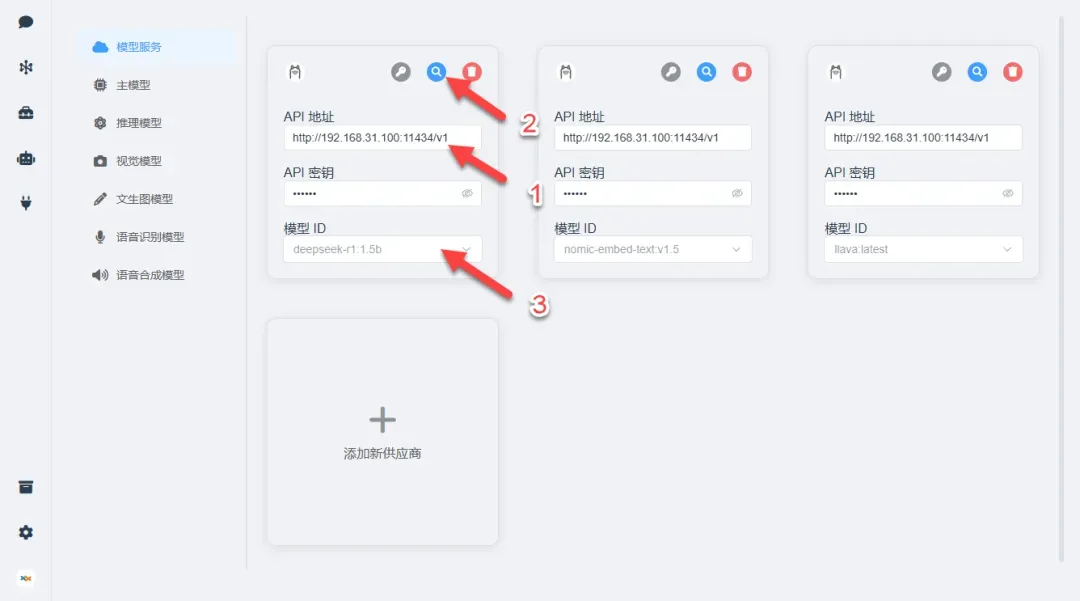Delete the nomic-embed-text provider card

point(742,72)
